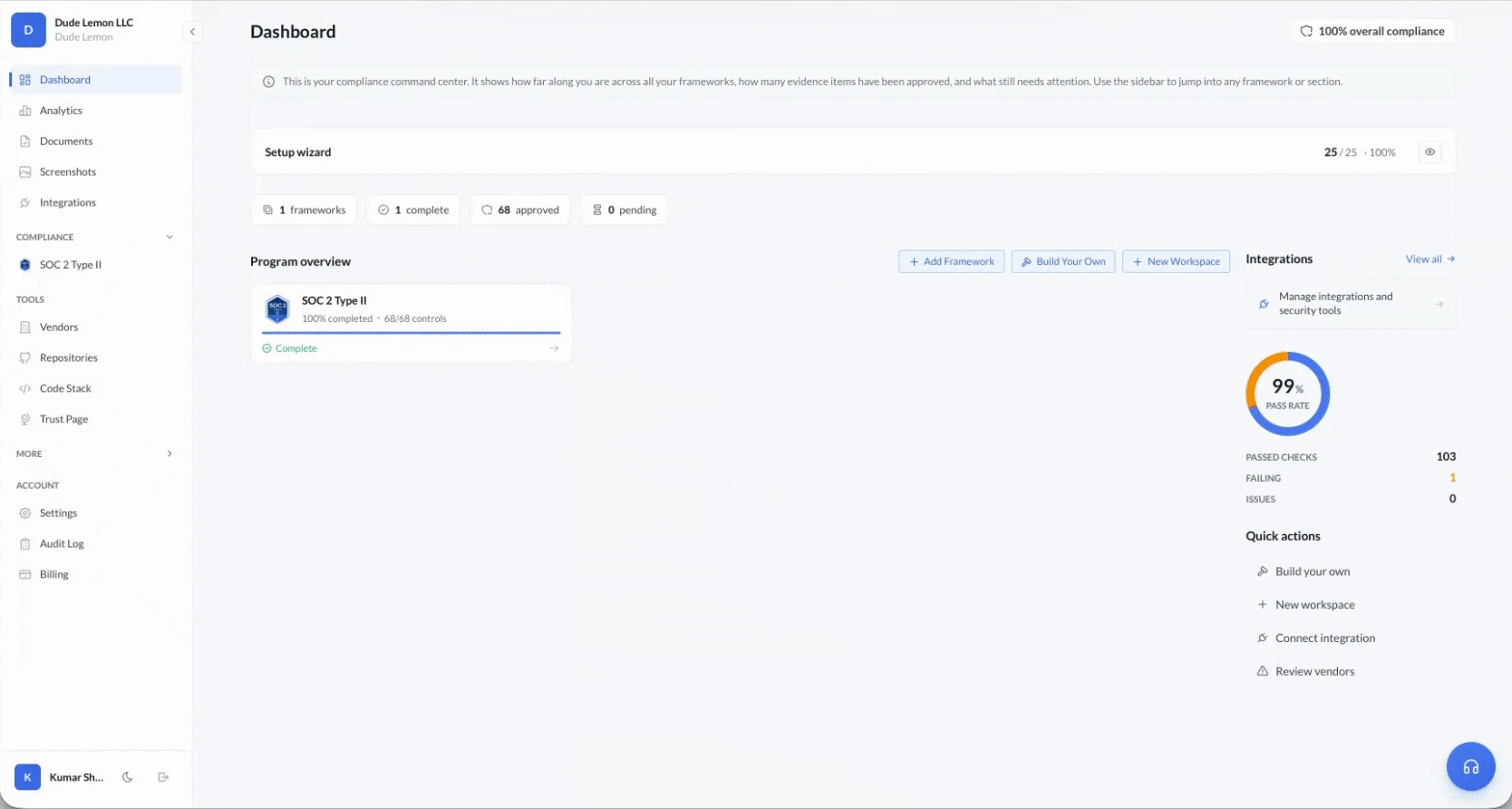Click the Add Framework button
The height and width of the screenshot is (809, 1512).
(x=951, y=262)
